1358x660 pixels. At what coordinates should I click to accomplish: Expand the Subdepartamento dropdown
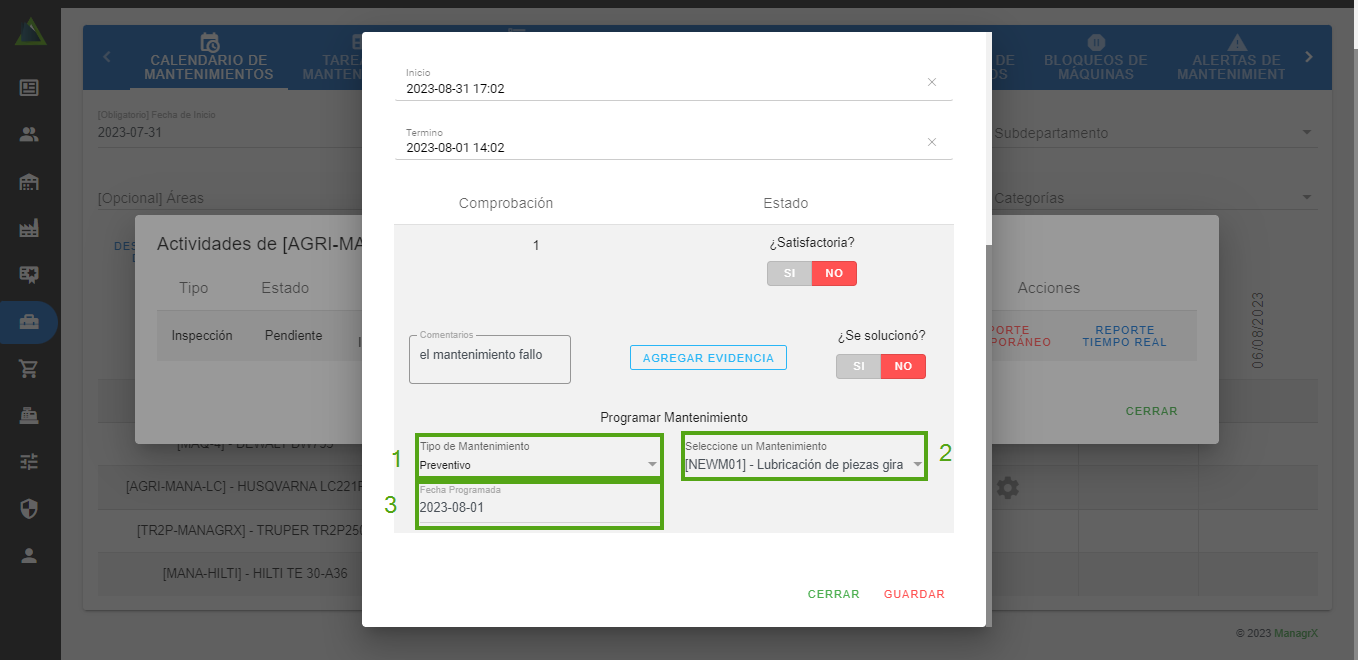(1150, 133)
